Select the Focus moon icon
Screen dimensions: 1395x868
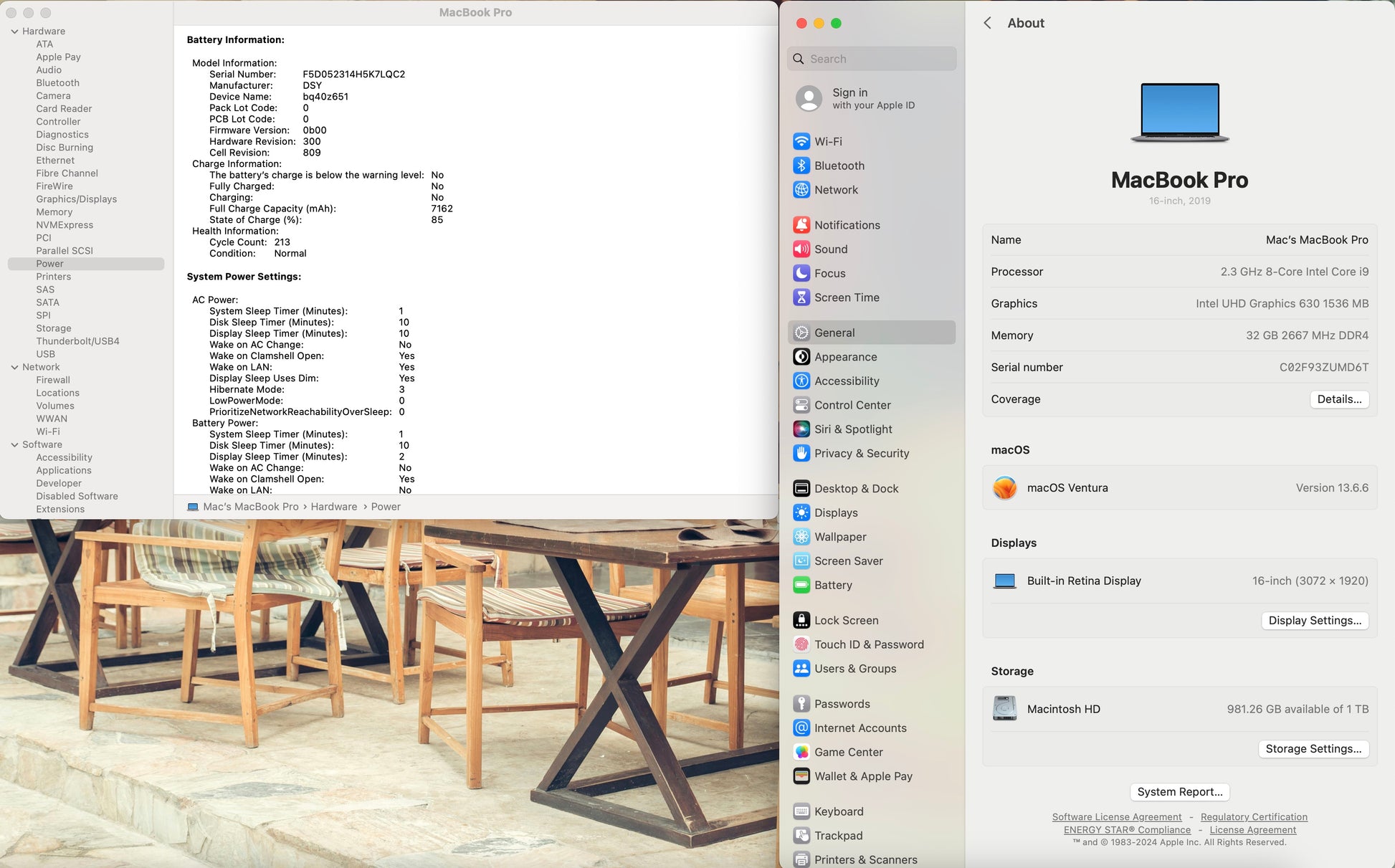coord(801,273)
